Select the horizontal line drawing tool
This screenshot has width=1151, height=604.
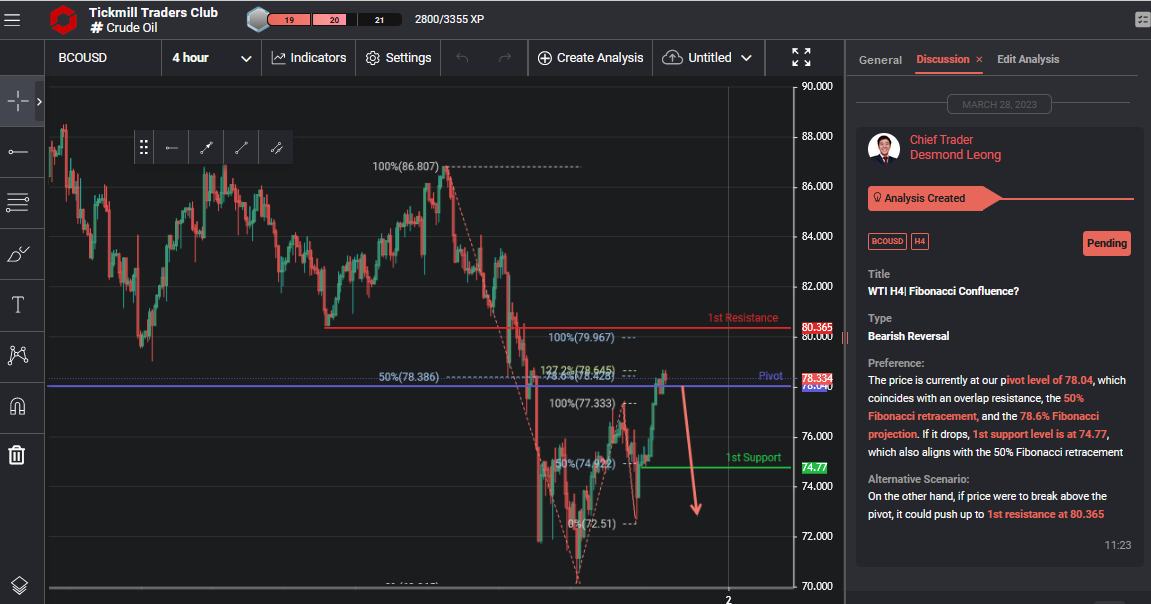click(18, 152)
